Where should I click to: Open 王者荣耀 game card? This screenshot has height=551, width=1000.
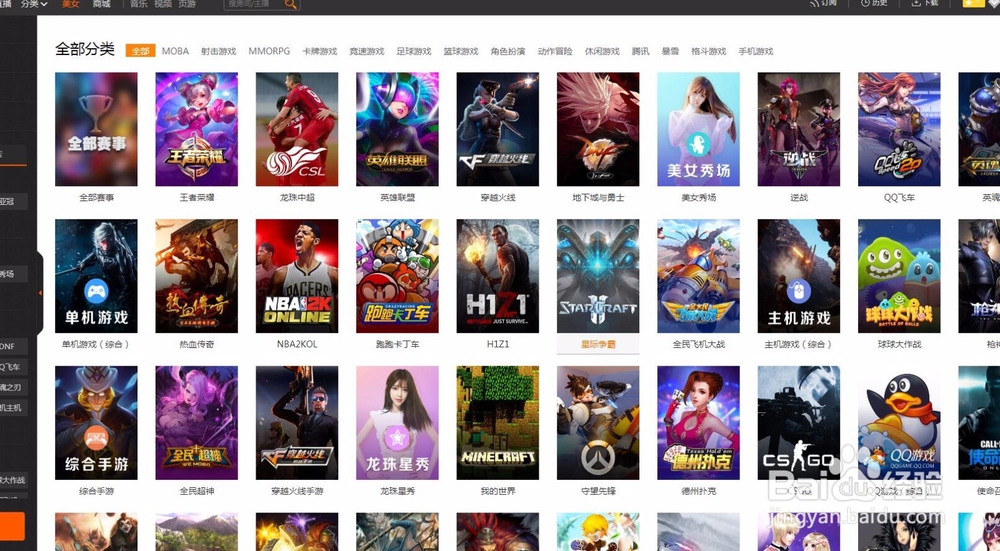[x=196, y=129]
